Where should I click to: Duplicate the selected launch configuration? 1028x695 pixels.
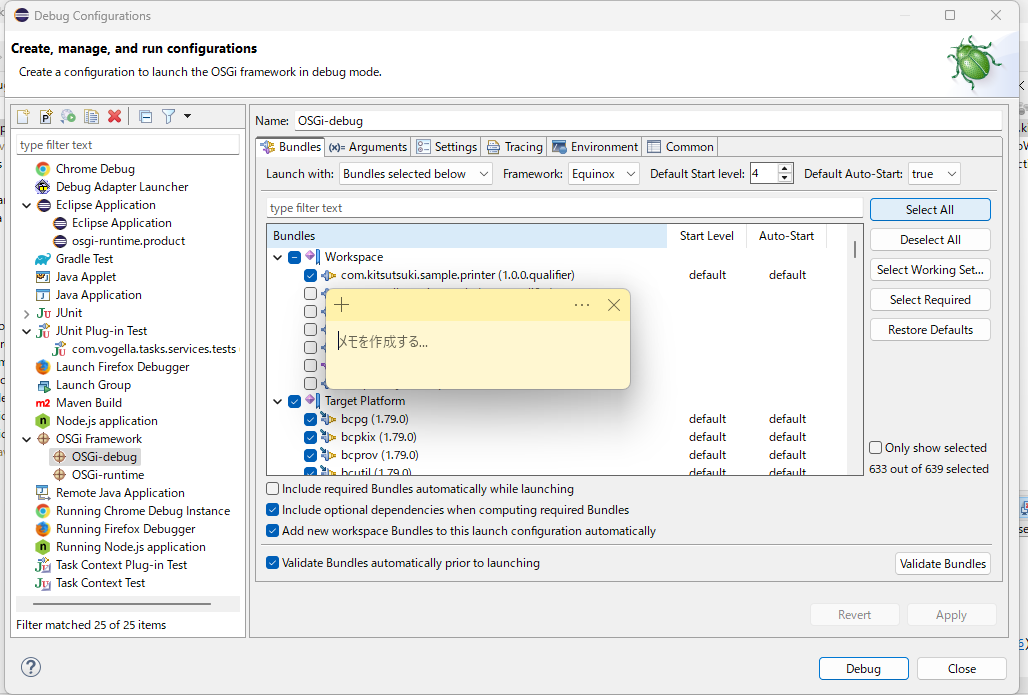91,117
